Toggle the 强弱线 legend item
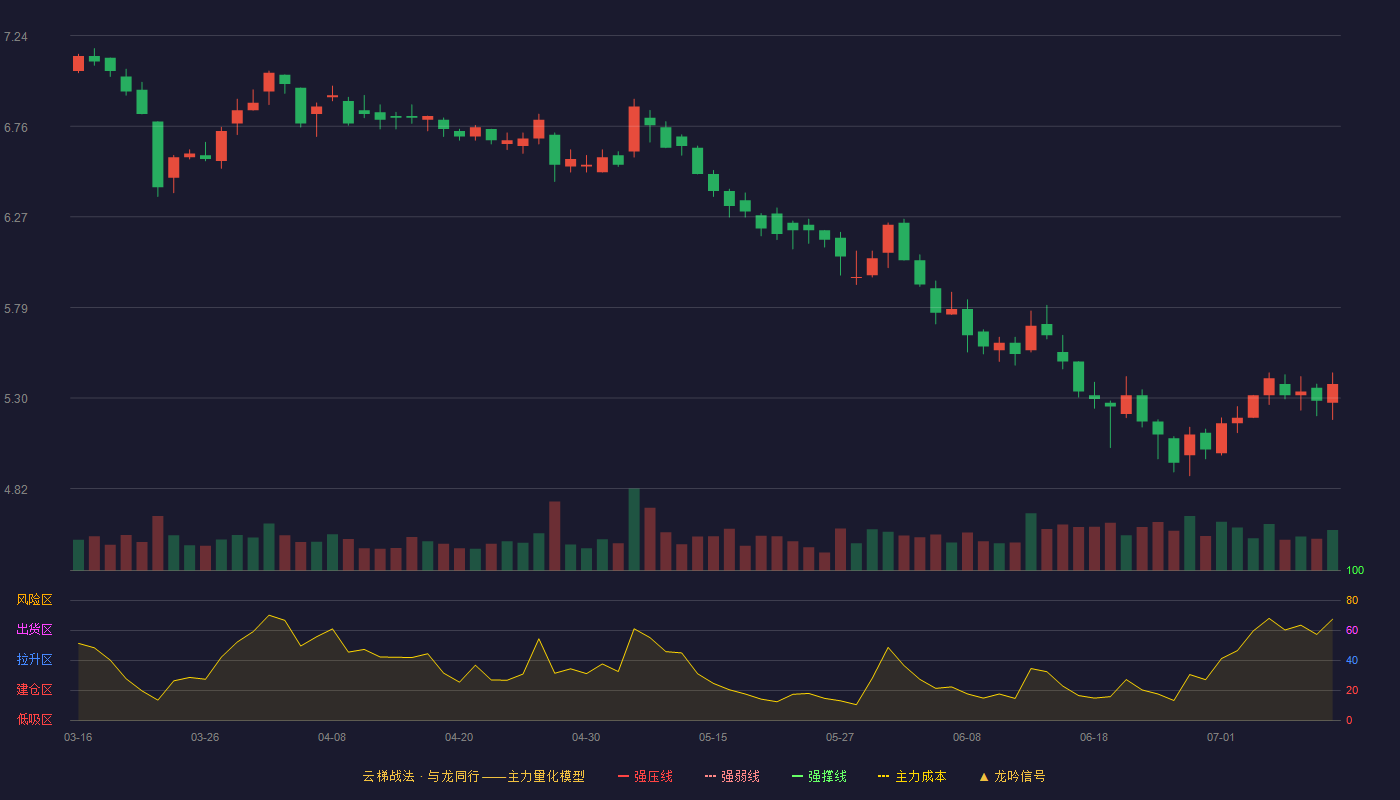1400x800 pixels. (x=732, y=776)
